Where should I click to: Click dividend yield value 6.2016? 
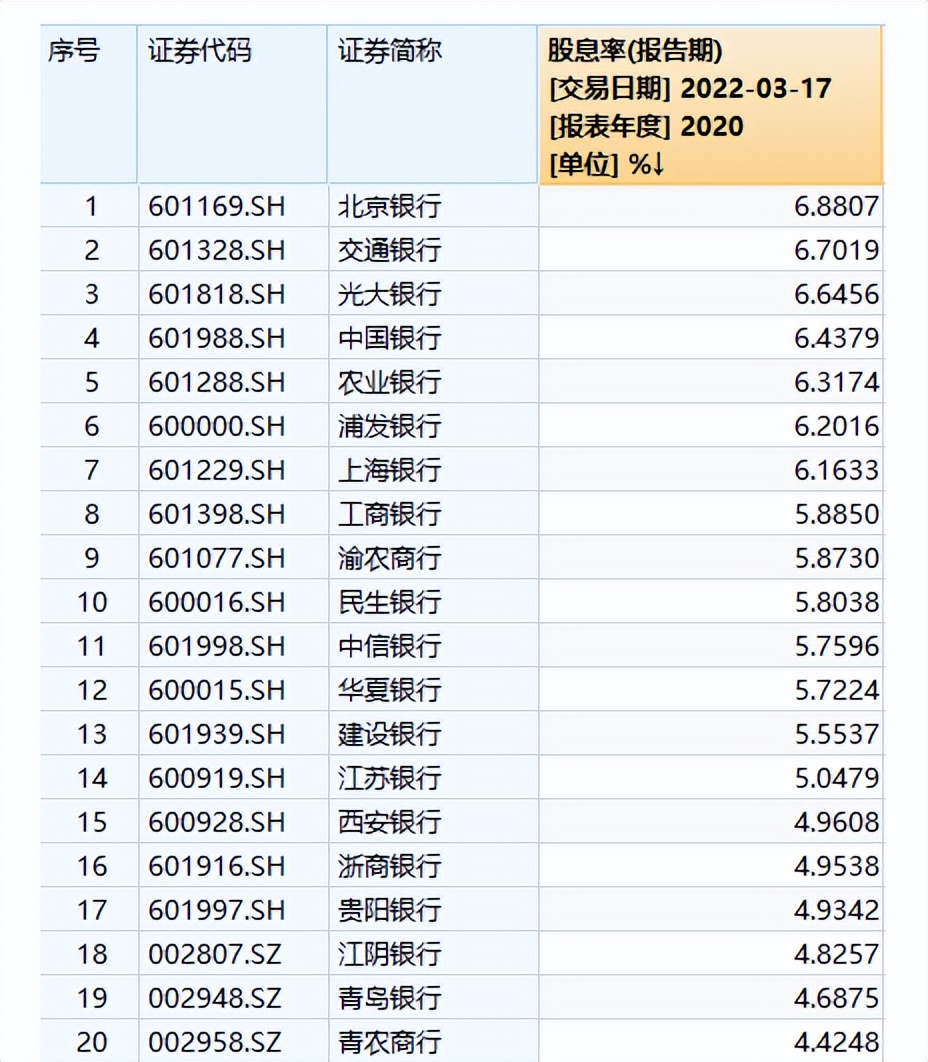(836, 426)
